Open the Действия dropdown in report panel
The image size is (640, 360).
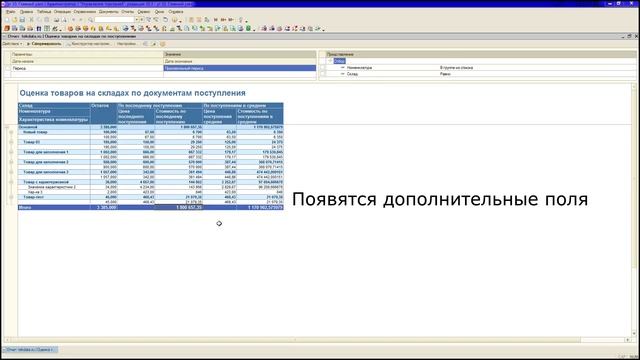[12, 44]
